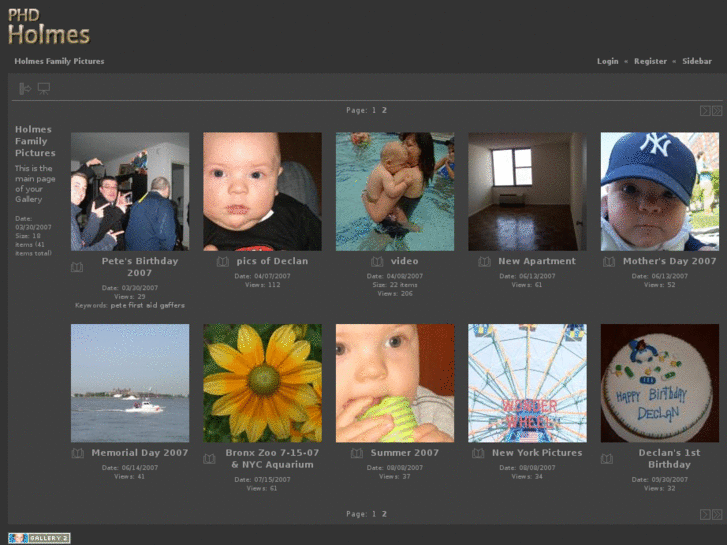Image resolution: width=727 pixels, height=545 pixels.
Task: Click the Gallery 2 badge icon
Action: (x=39, y=538)
